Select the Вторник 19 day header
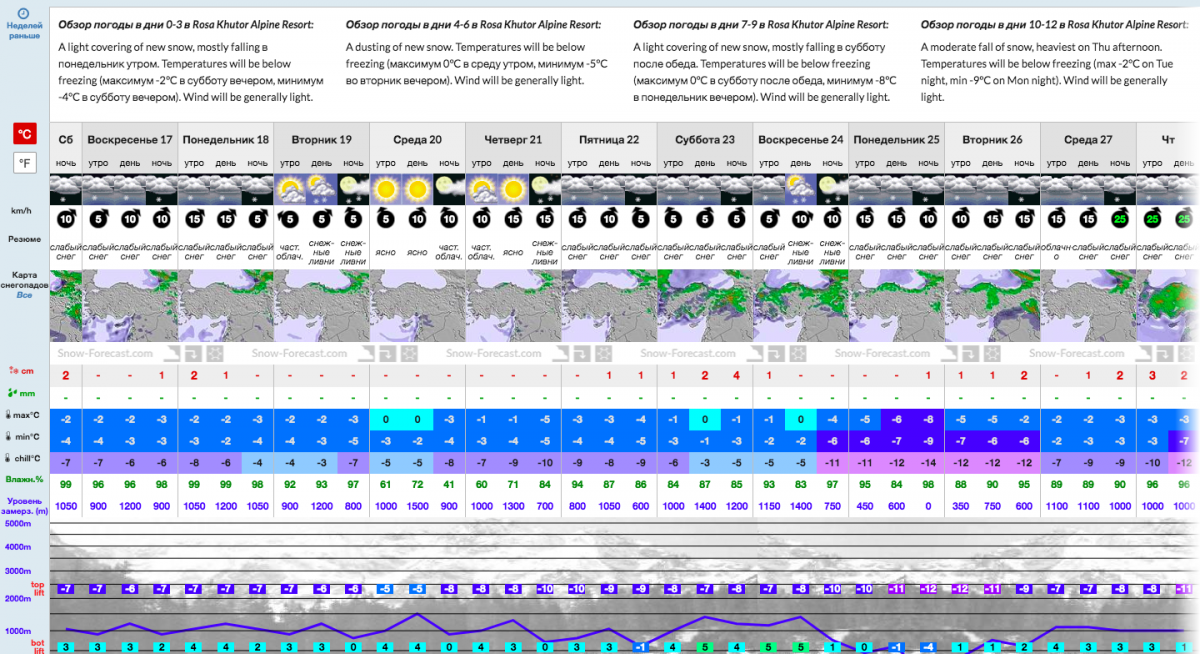The image size is (1200, 654). 322,140
